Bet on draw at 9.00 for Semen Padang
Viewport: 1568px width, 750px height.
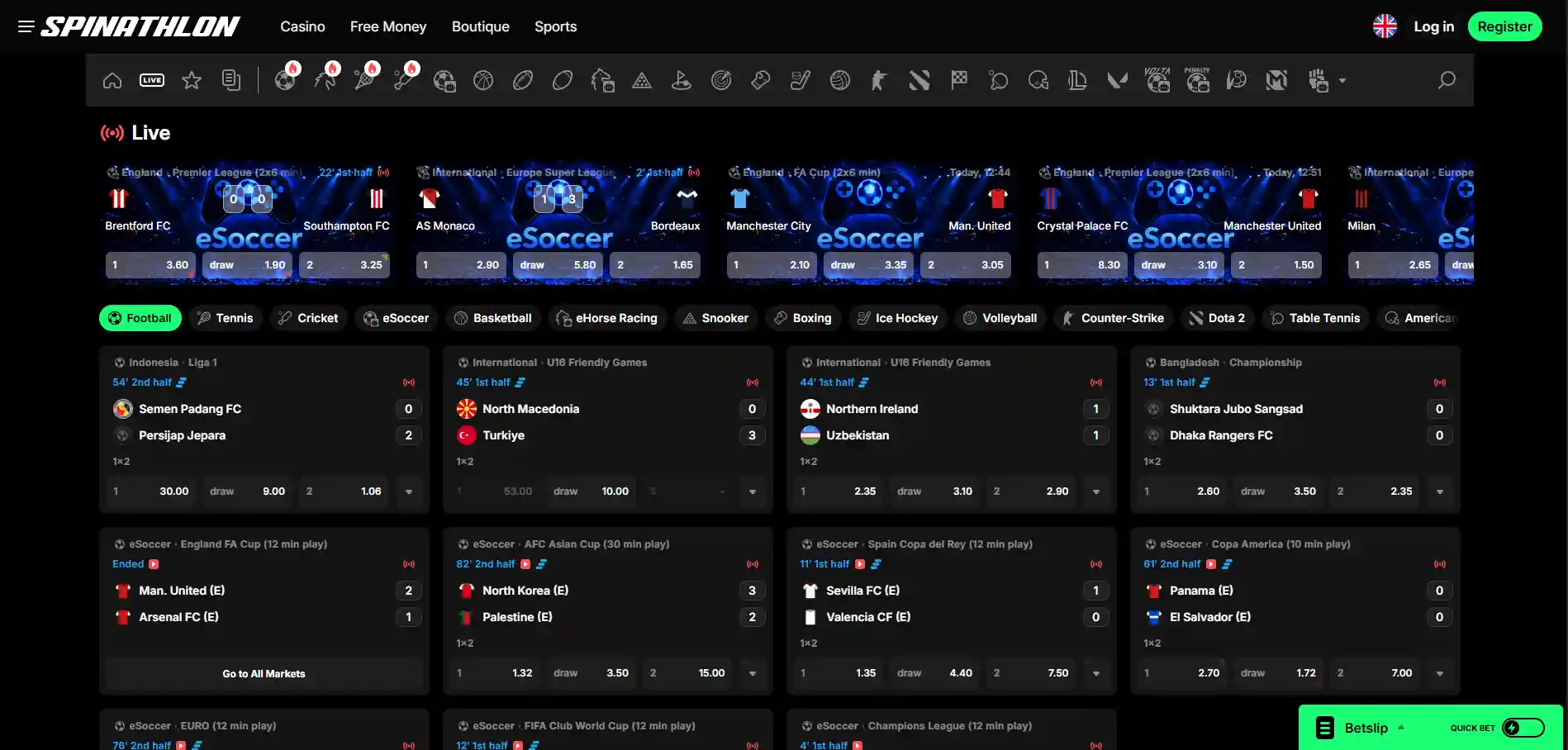(247, 491)
